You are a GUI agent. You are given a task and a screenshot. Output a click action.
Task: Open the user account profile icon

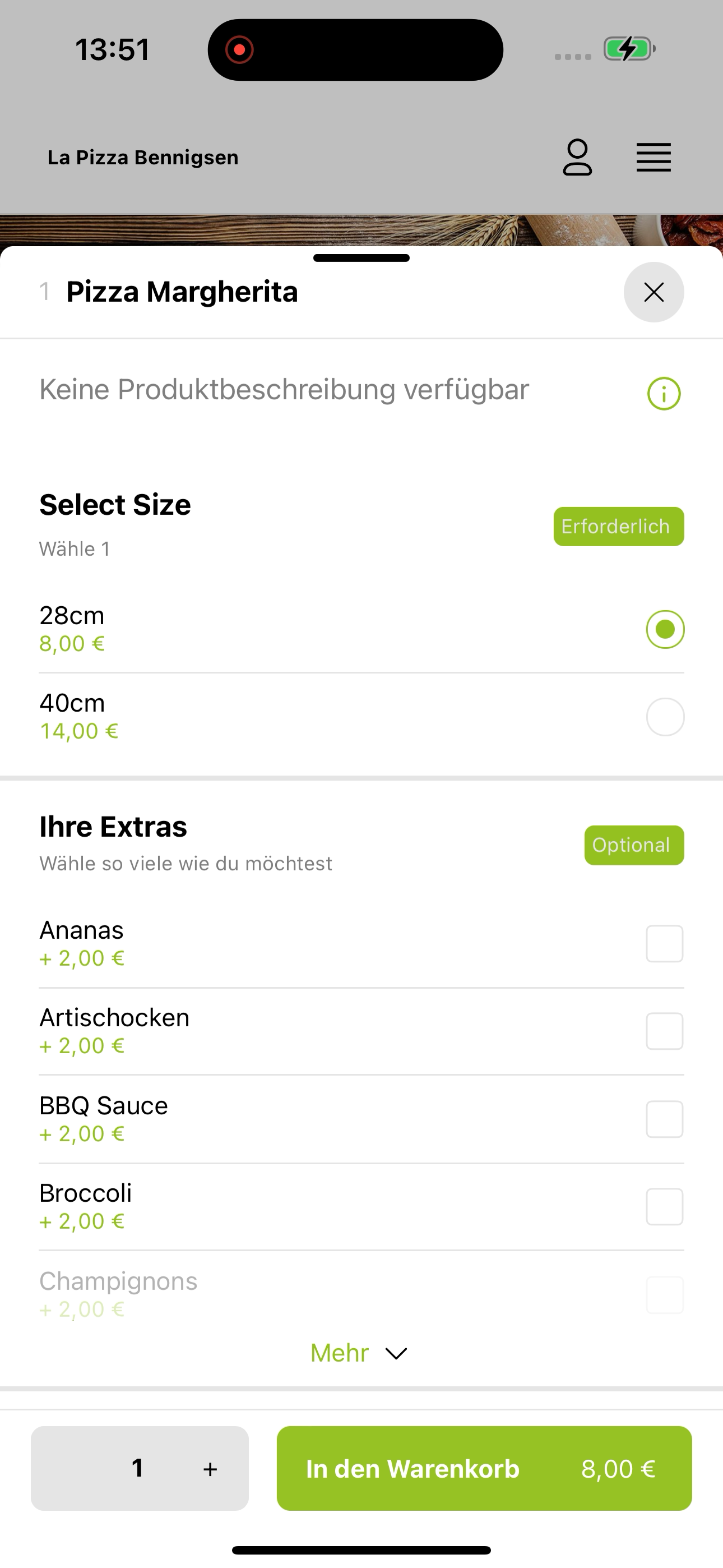pos(577,158)
